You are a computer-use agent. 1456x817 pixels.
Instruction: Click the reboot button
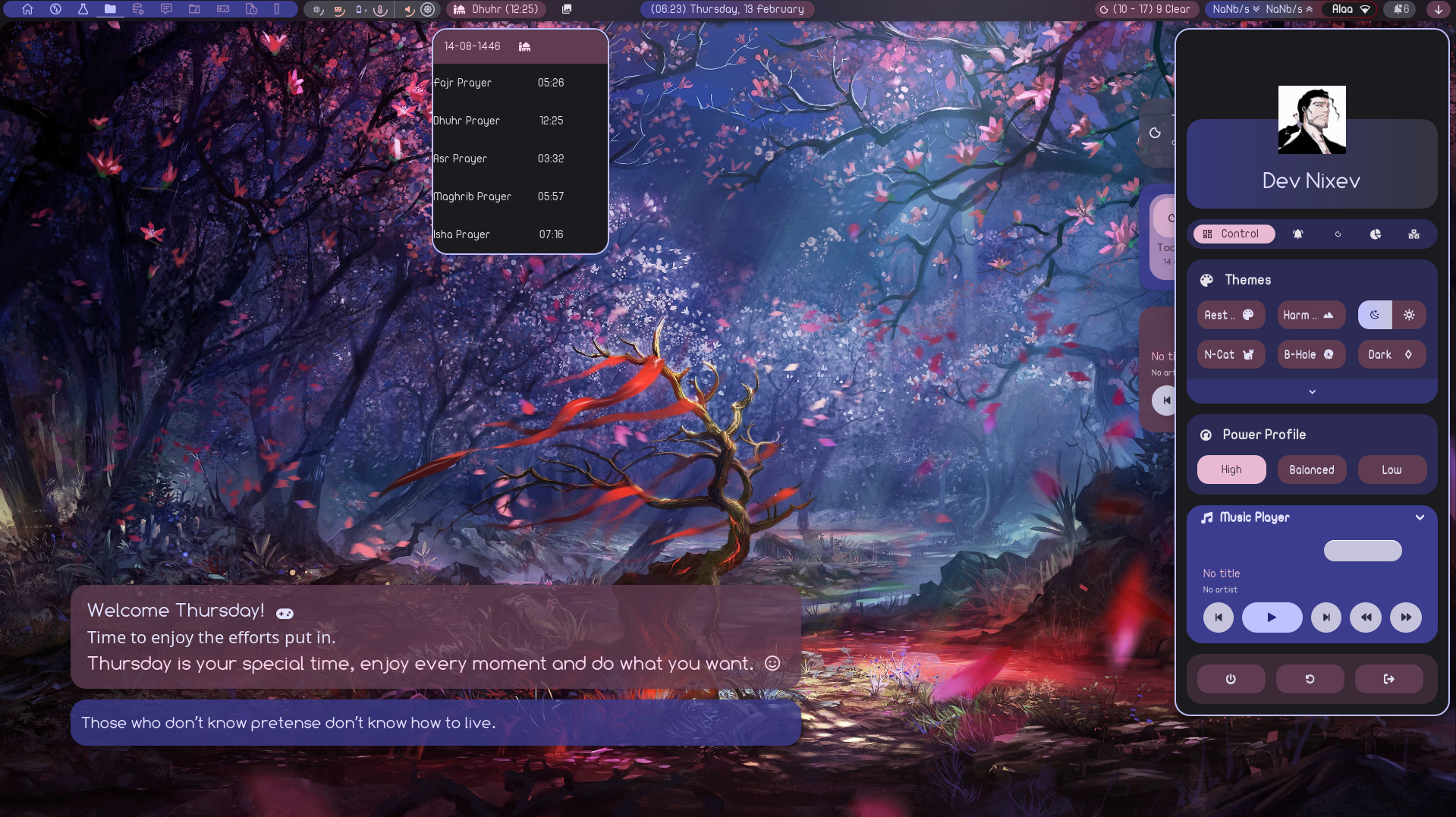[1310, 679]
